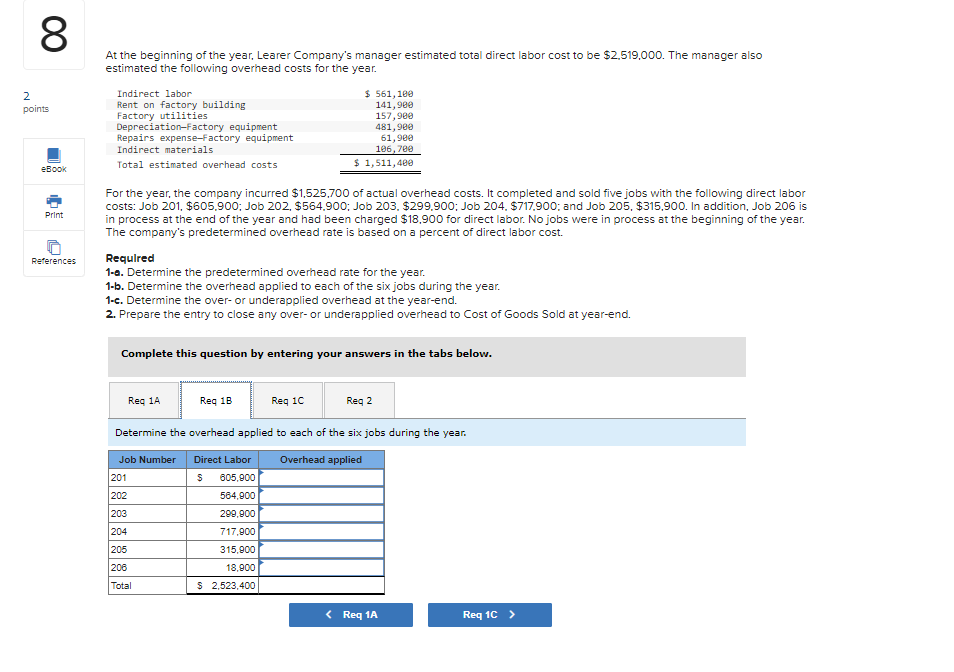
Task: Open the eBook resource icon
Action: pyautogui.click(x=54, y=155)
